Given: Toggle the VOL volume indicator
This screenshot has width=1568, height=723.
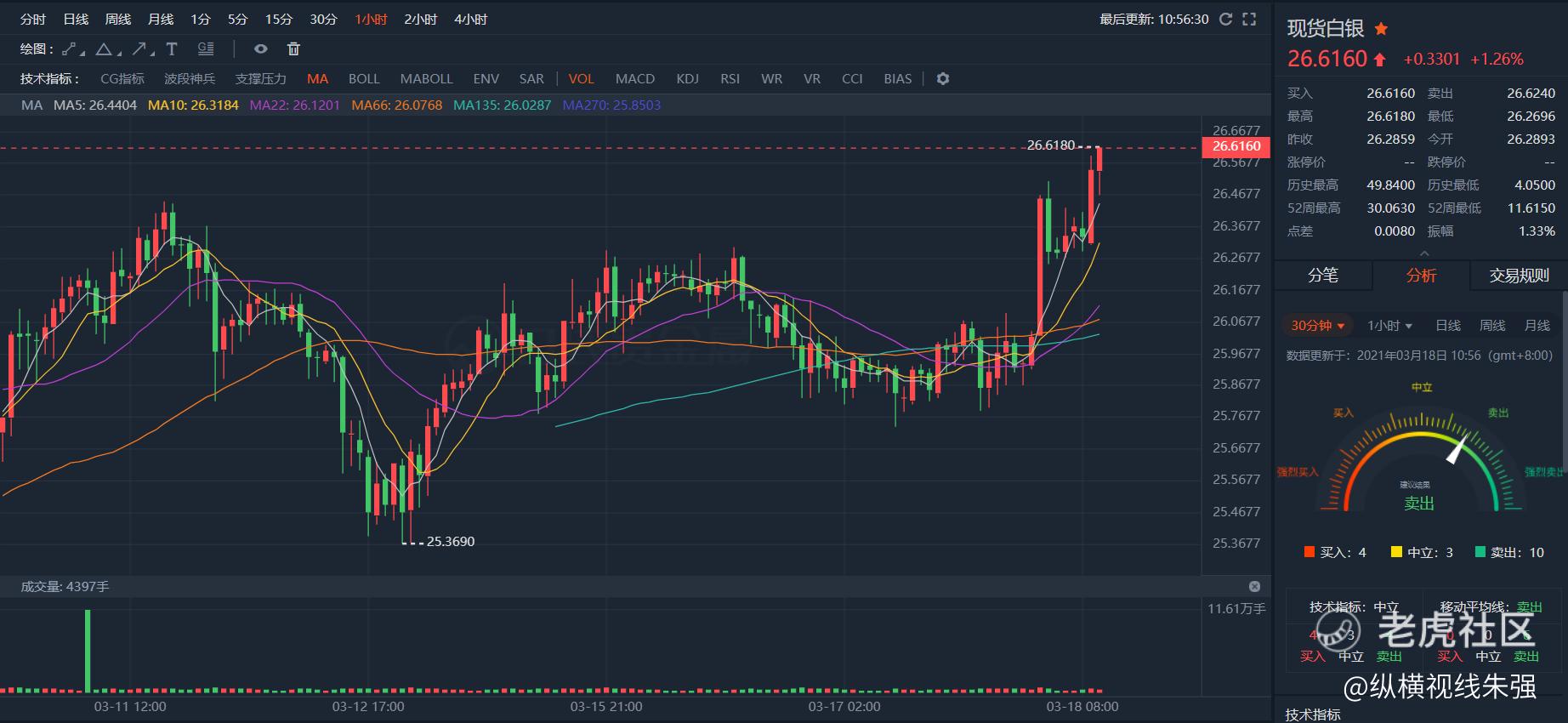Looking at the screenshot, I should pyautogui.click(x=581, y=78).
